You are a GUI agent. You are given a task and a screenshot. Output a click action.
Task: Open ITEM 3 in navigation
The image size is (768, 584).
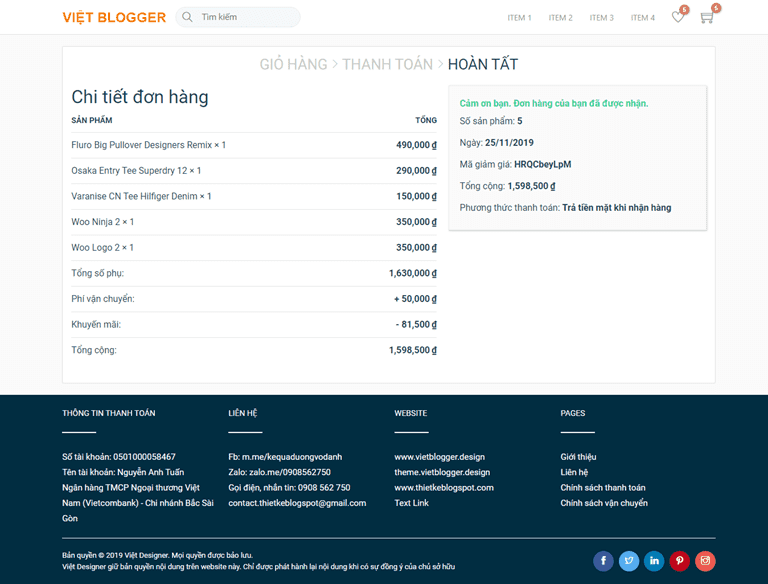click(601, 18)
